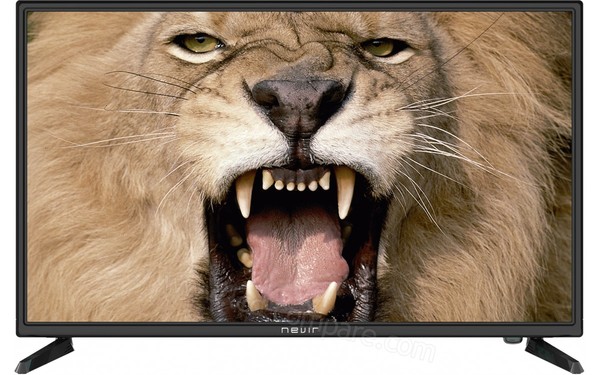Click the lion image on the TV screen
Viewport: 600px width, 375px height.
click(300, 166)
